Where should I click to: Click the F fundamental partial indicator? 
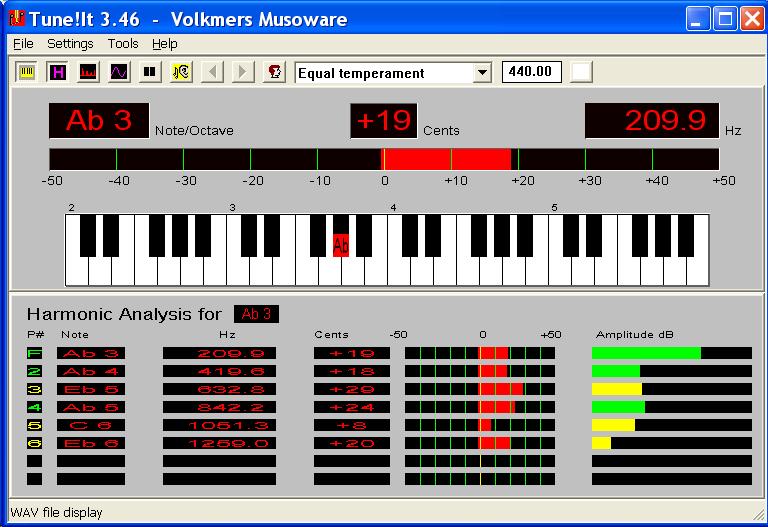tap(34, 353)
